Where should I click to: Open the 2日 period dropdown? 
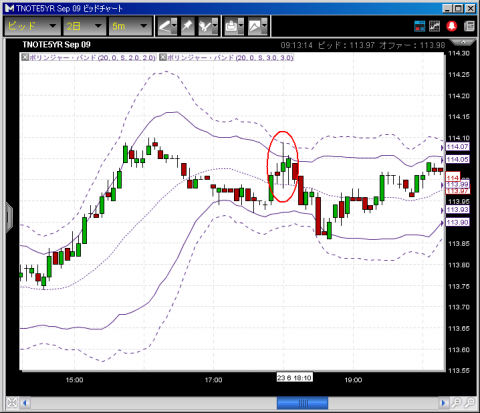click(x=84, y=26)
